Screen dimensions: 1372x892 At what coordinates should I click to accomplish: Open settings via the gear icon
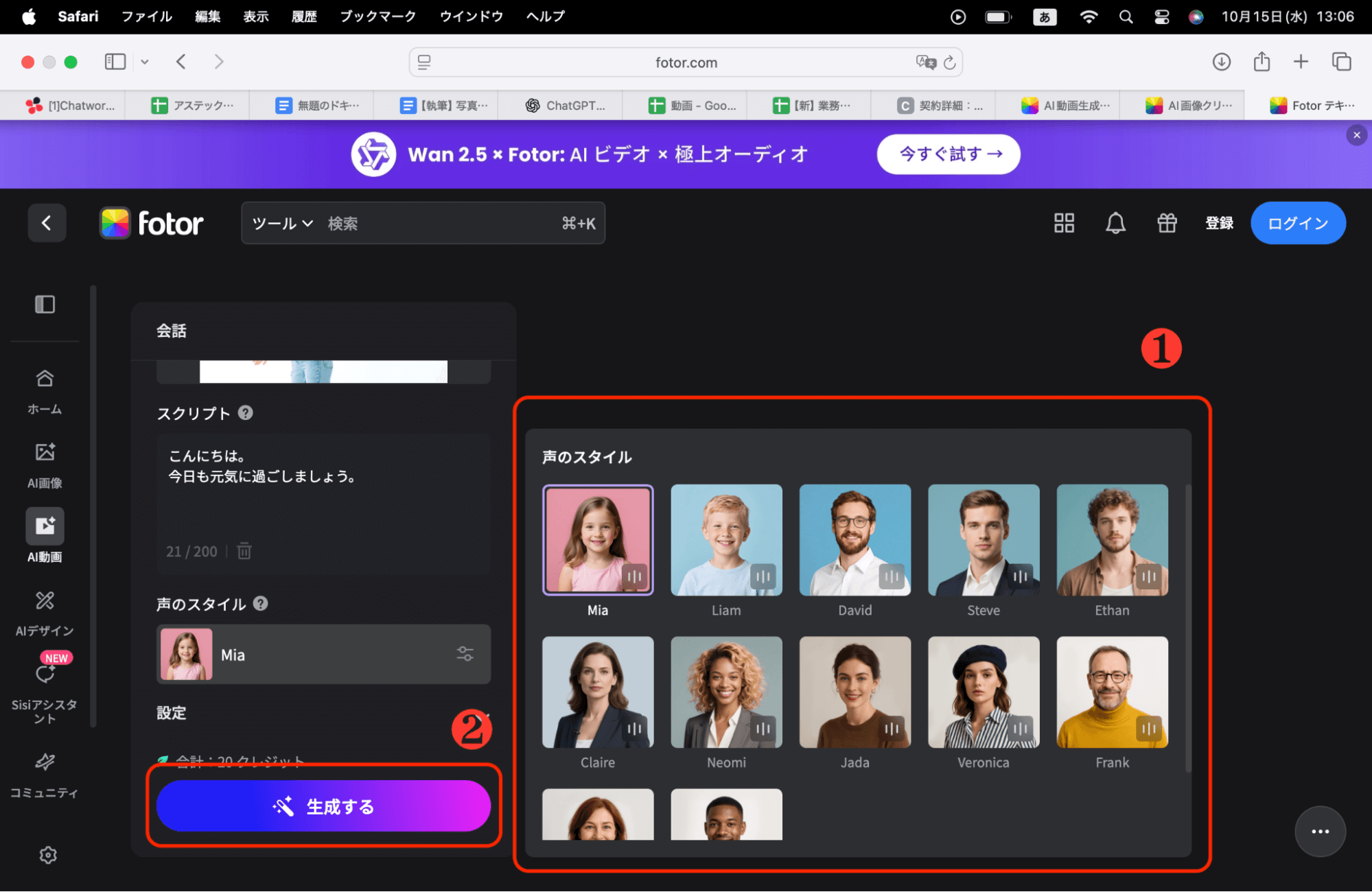point(47,855)
